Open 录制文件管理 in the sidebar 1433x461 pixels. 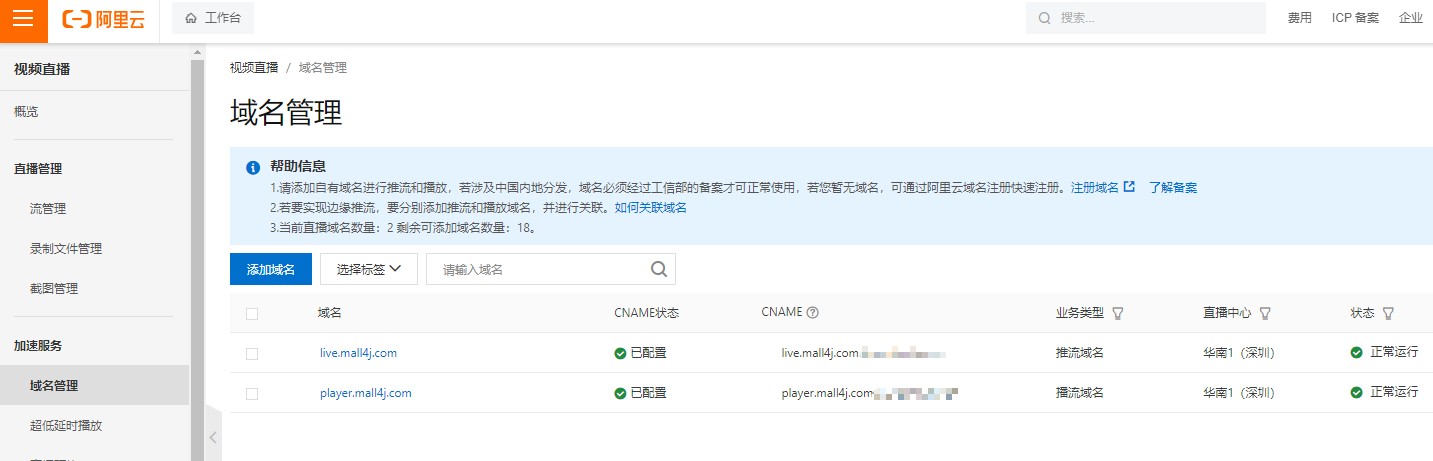tap(66, 249)
